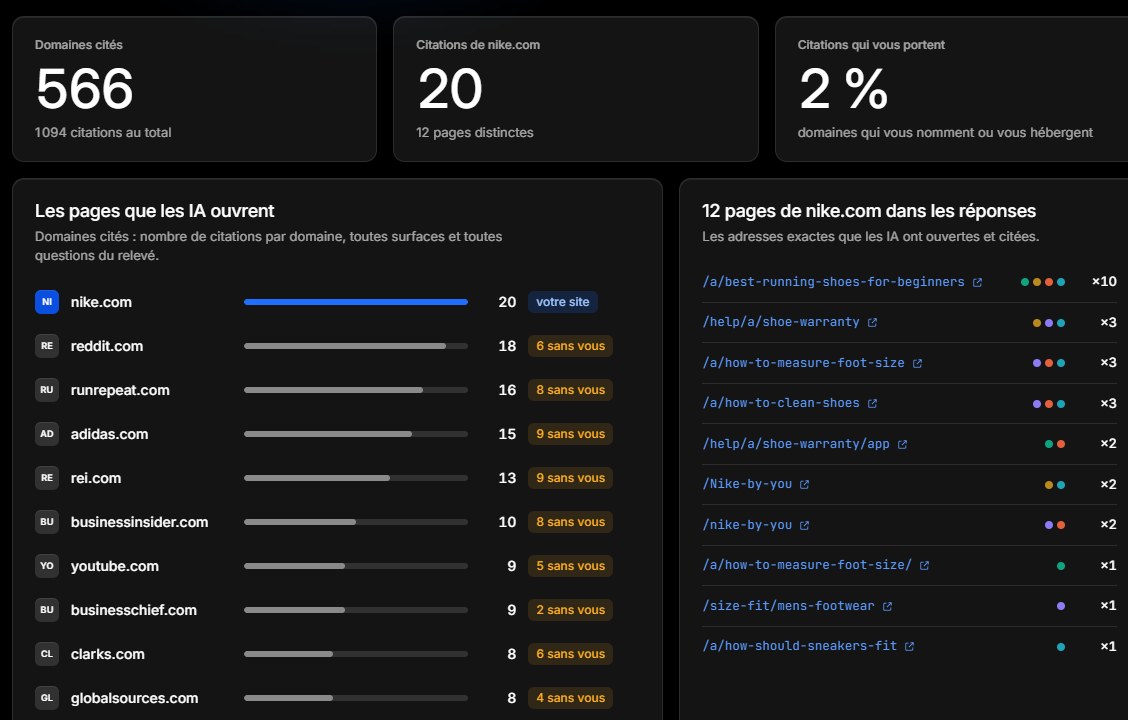Click the 'Citations de nike.com' card showing 20
The image size is (1128, 720).
coord(576,89)
